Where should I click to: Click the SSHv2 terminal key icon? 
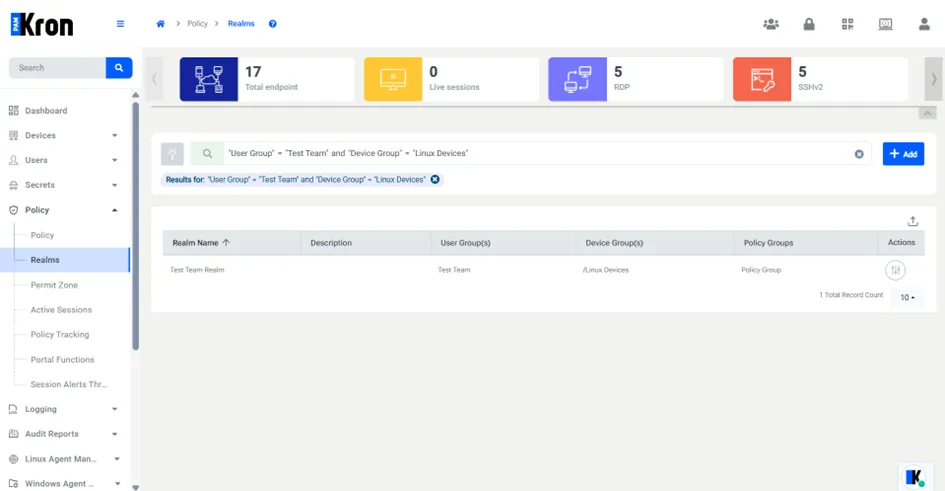762,79
